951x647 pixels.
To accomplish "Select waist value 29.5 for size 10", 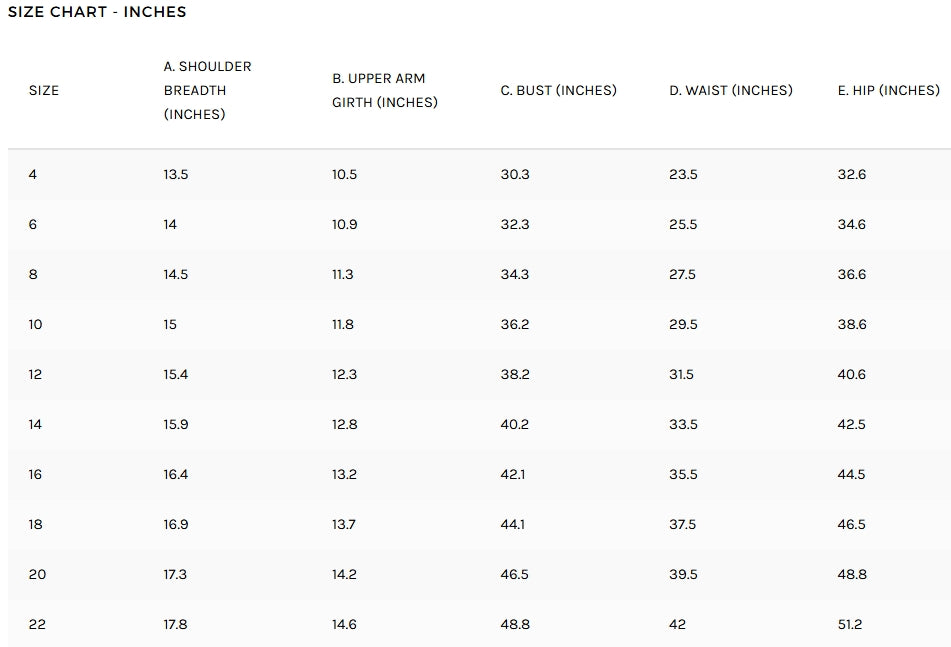I will click(683, 324).
